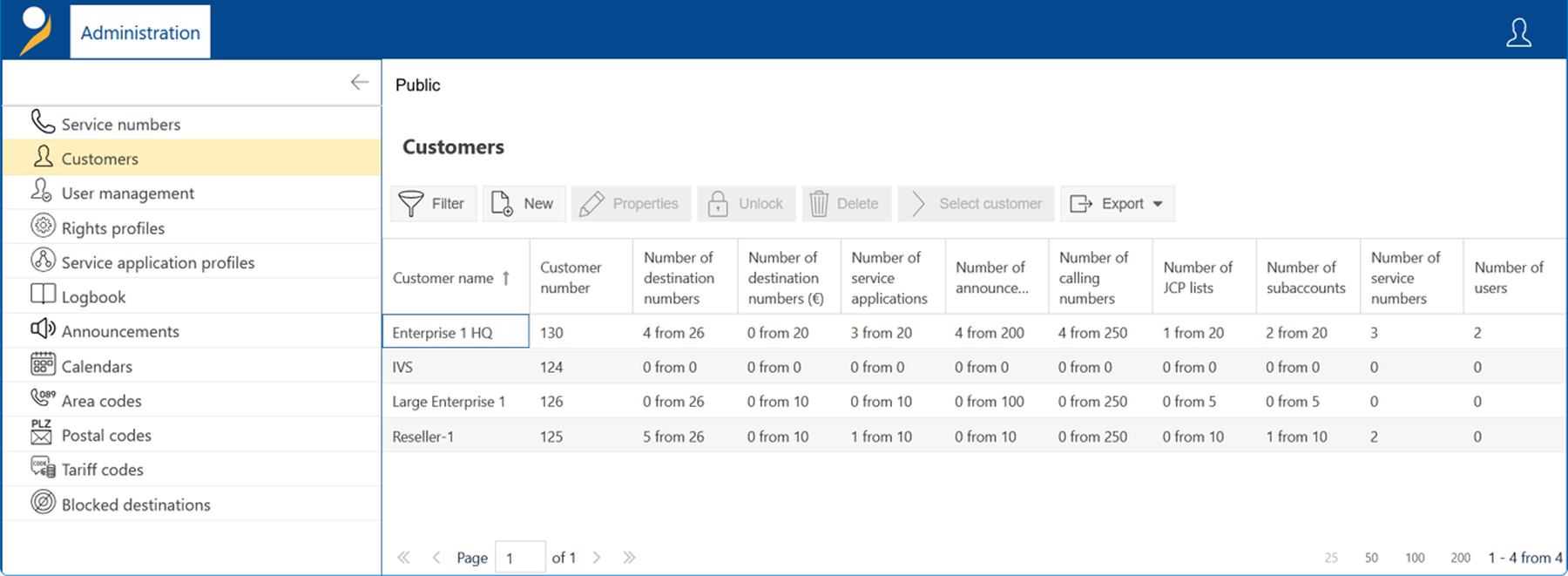The height and width of the screenshot is (576, 1568).
Task: Go to Announcements speaker icon
Action: coord(43,329)
